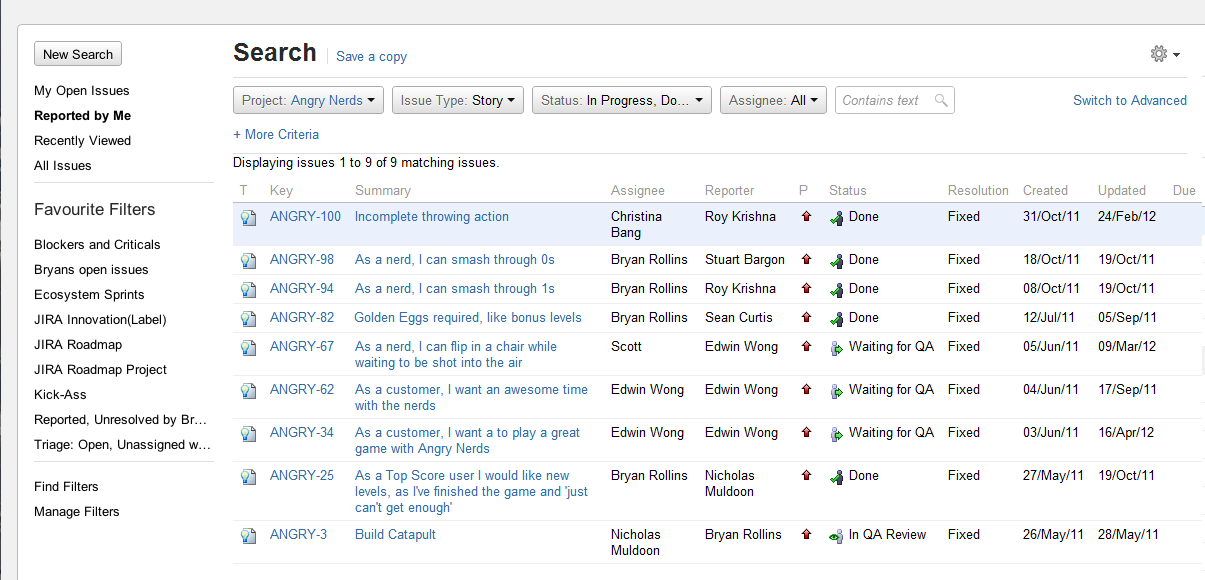Click the New Search button
Screen dimensions: 1205x580
[78, 54]
